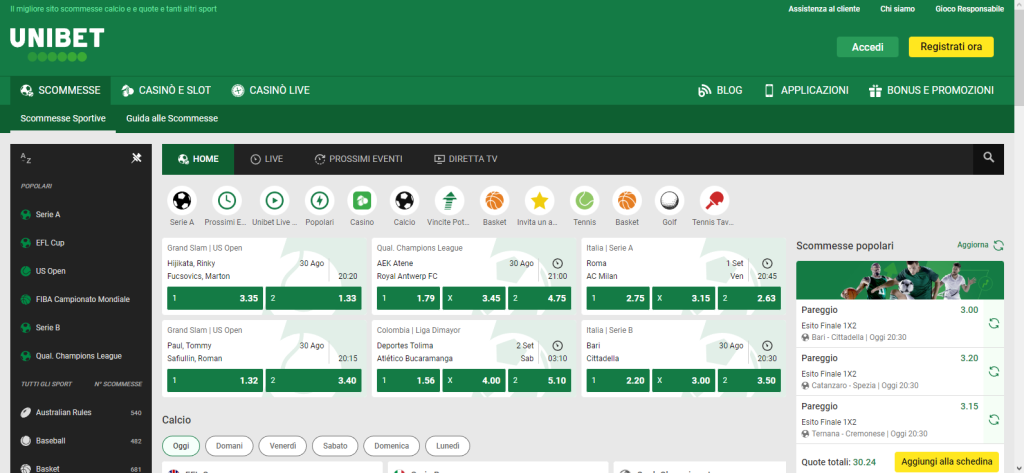Refresh the Bari - Cittadella popular bet
The width and height of the screenshot is (1024, 473).
pos(993,323)
